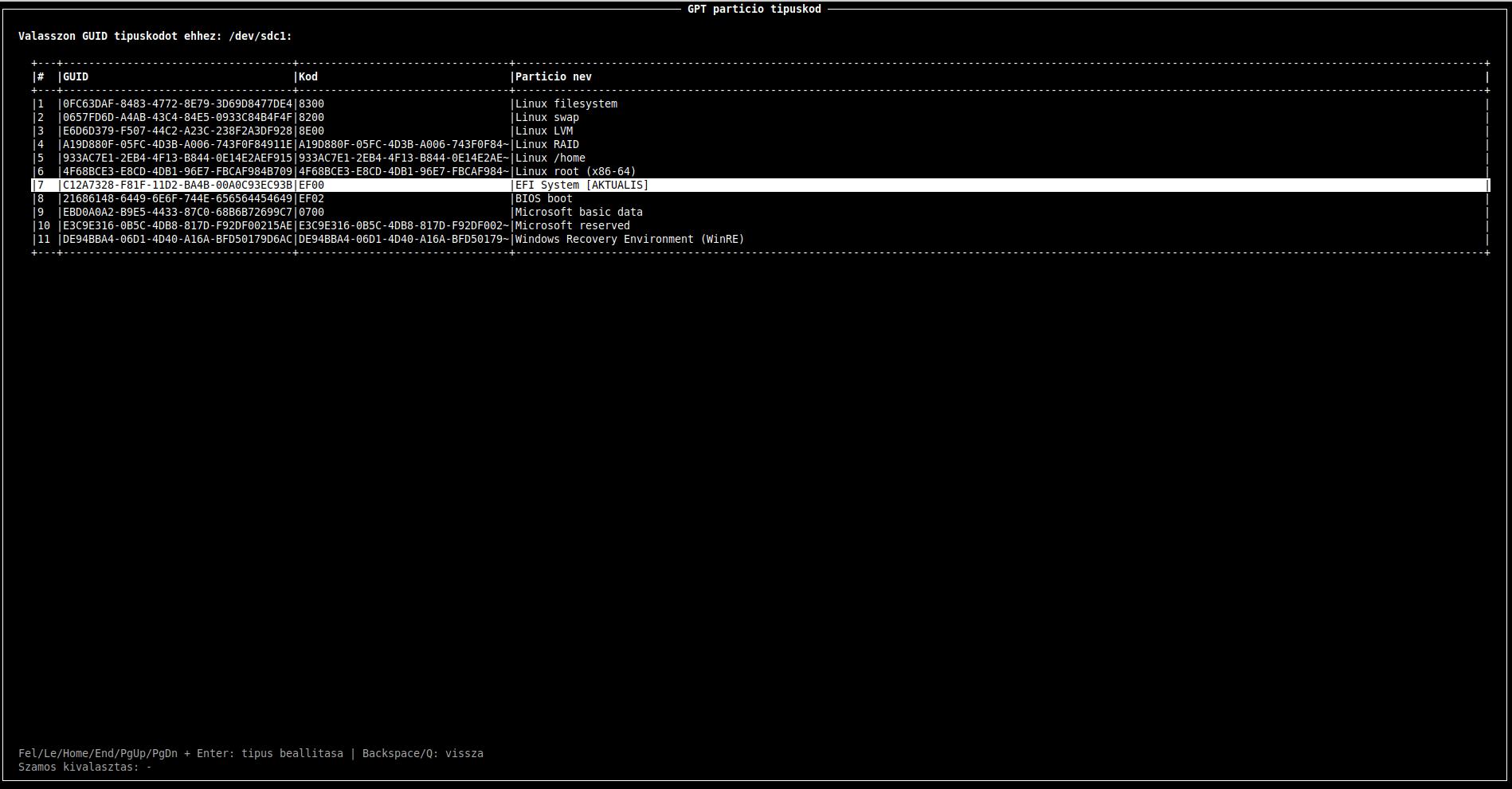The image size is (1512, 789).
Task: Click GUID E6D6D379-F507-44C2-A23C-238F2A3DF928
Action: coord(178,131)
